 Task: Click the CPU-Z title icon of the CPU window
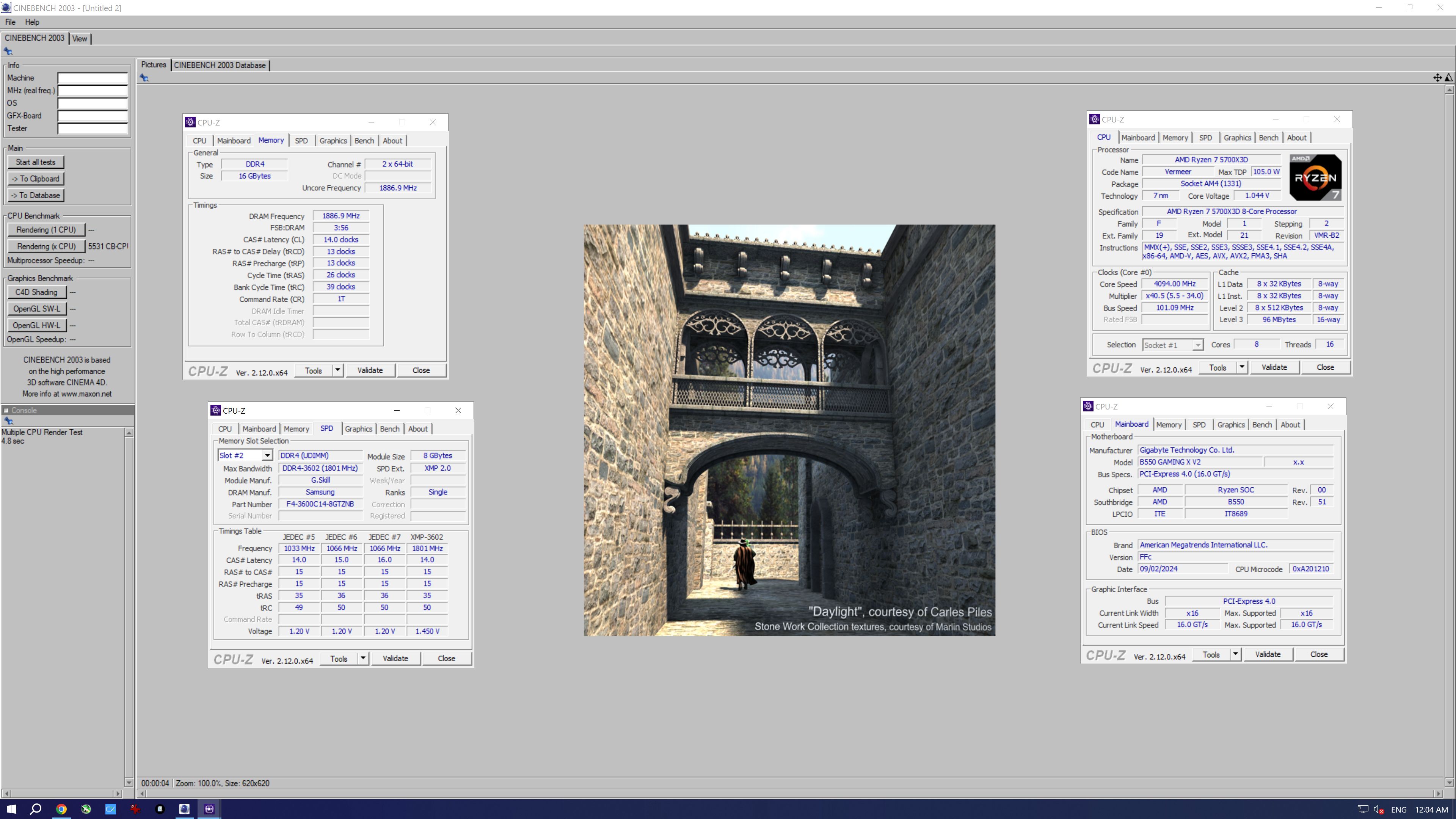1095,119
